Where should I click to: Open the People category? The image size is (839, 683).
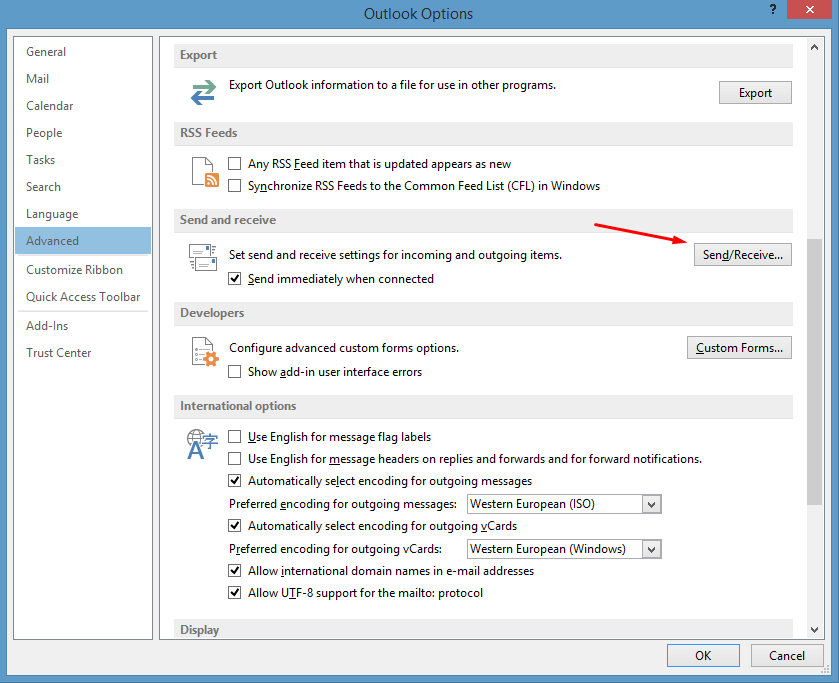coord(83,133)
